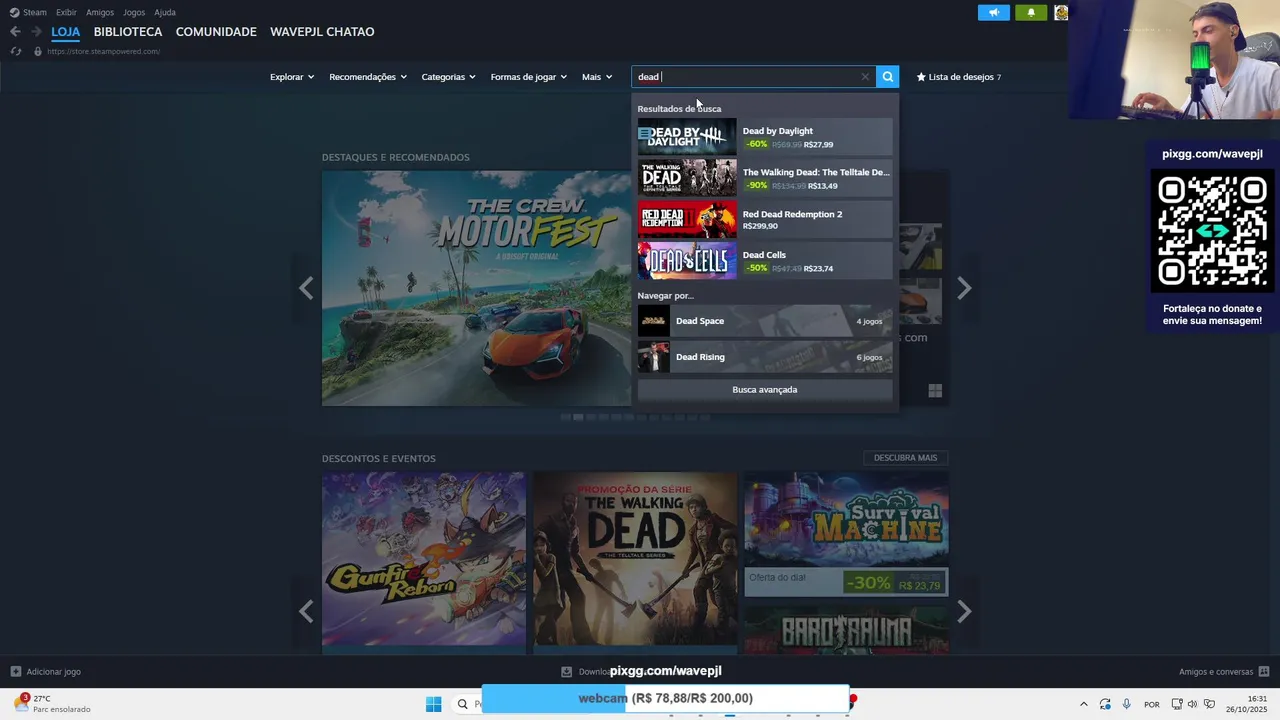
Task: Open the user avatar menu
Action: point(1061,12)
